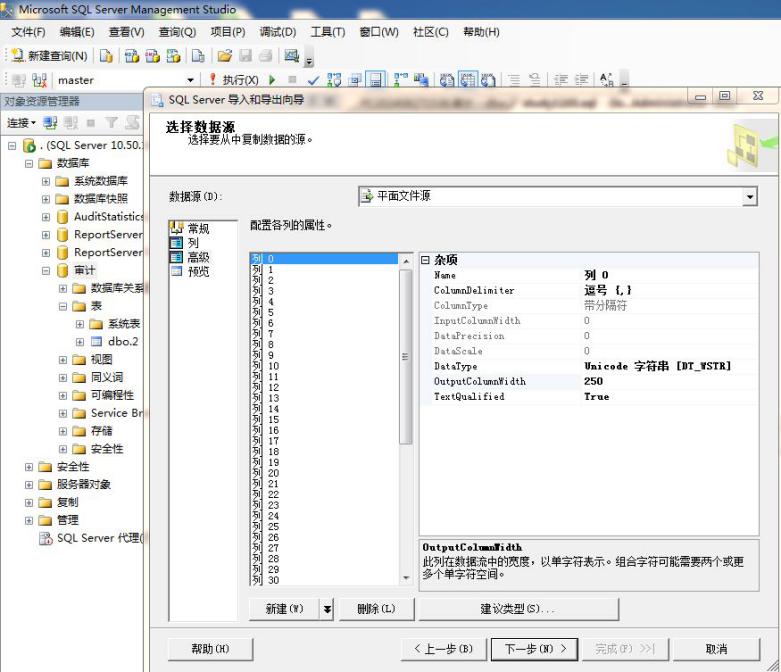Open the 常规 (General) page in wizard

(198, 229)
